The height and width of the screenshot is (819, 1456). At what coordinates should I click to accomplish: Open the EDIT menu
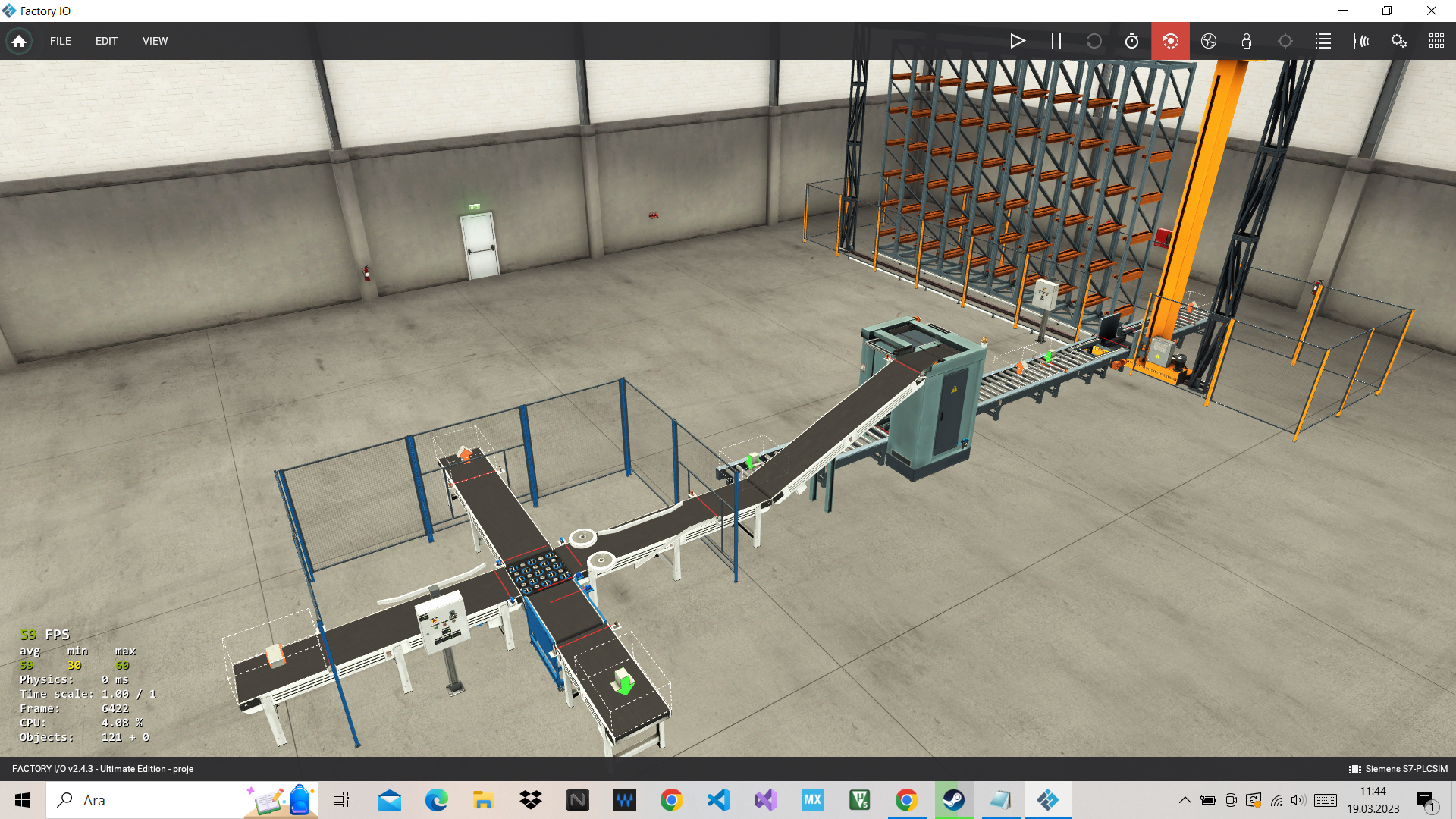coord(106,41)
